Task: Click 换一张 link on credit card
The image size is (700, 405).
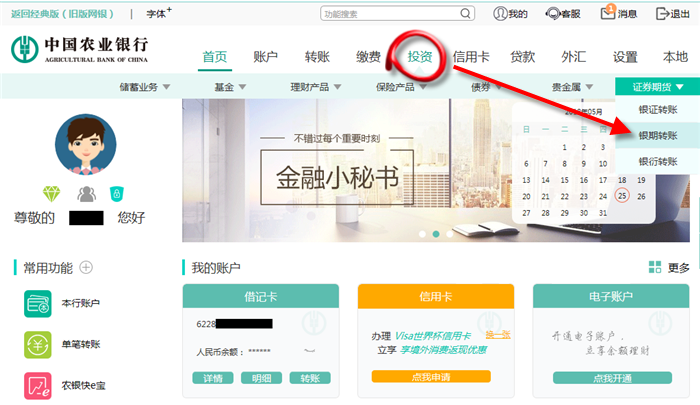Action: click(x=498, y=335)
